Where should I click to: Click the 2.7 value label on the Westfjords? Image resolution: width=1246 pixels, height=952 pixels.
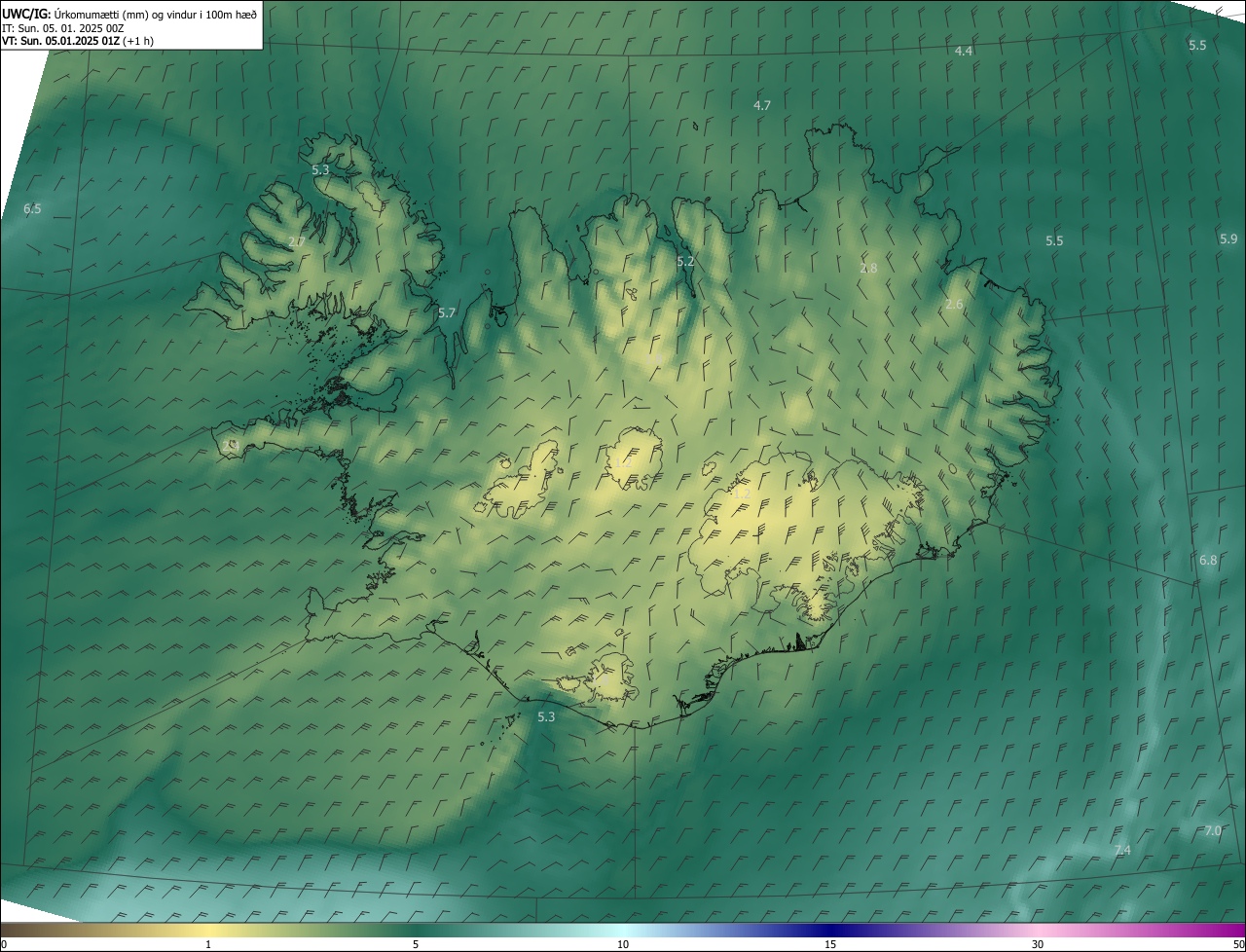(297, 242)
